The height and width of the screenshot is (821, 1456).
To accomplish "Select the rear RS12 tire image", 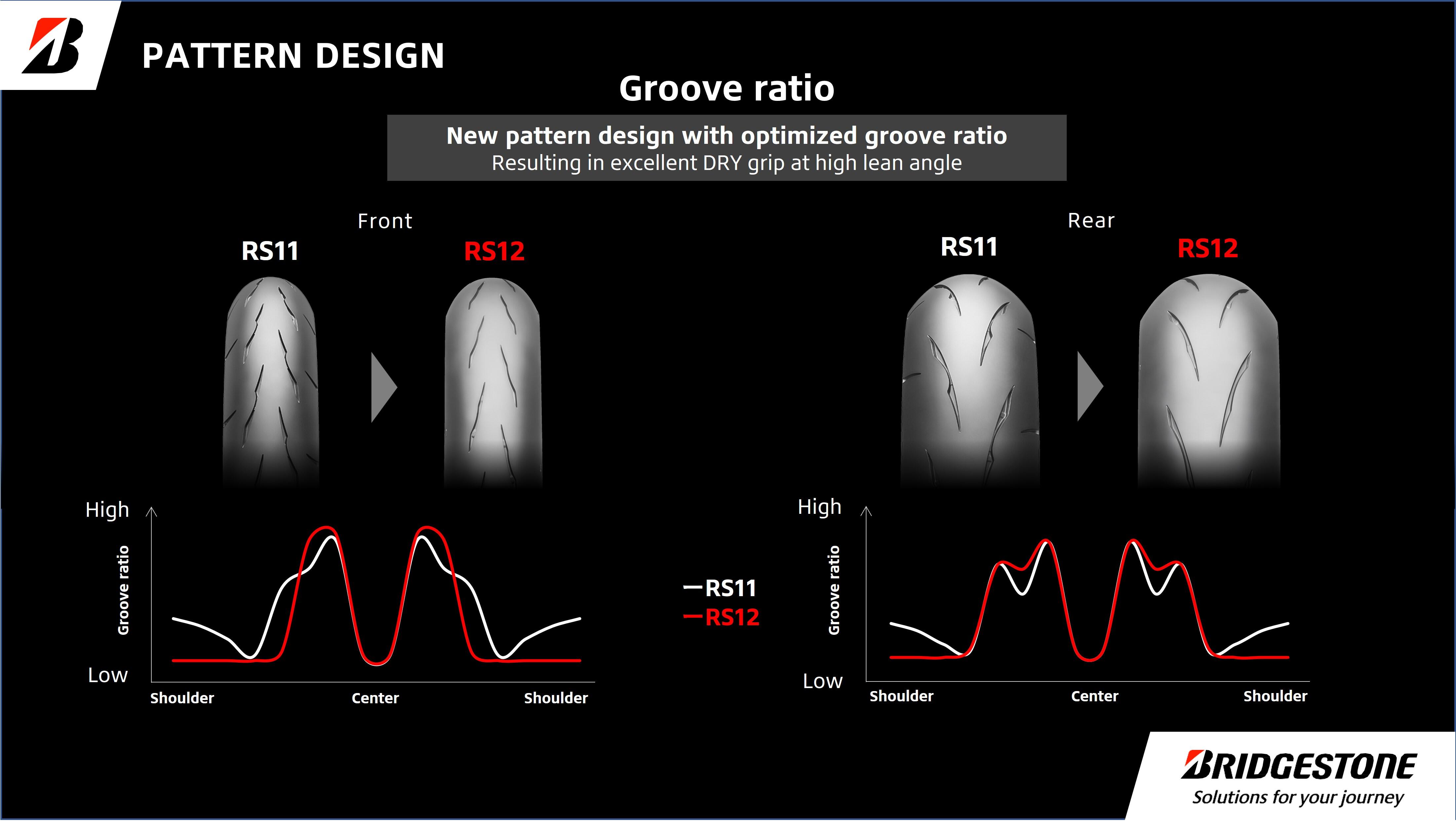I will 1208,380.
